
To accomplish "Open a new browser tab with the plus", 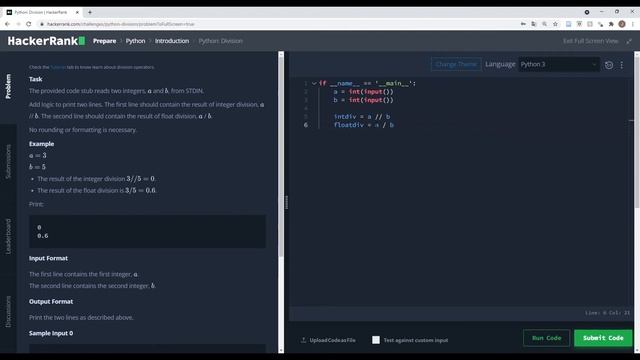I will click(x=90, y=12).
